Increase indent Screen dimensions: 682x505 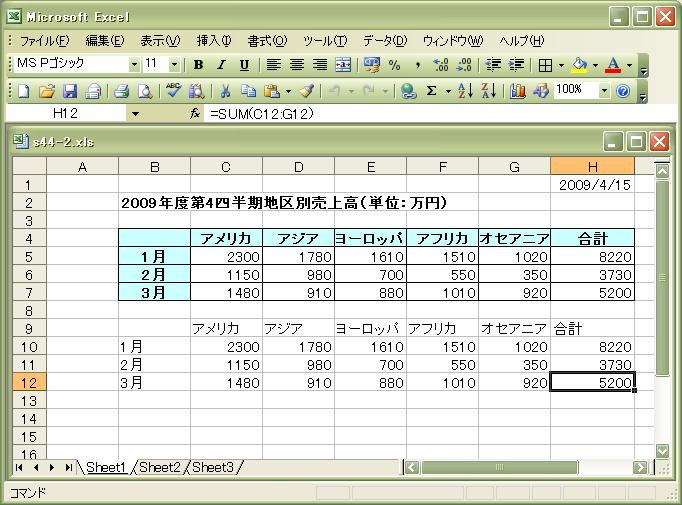(516, 65)
